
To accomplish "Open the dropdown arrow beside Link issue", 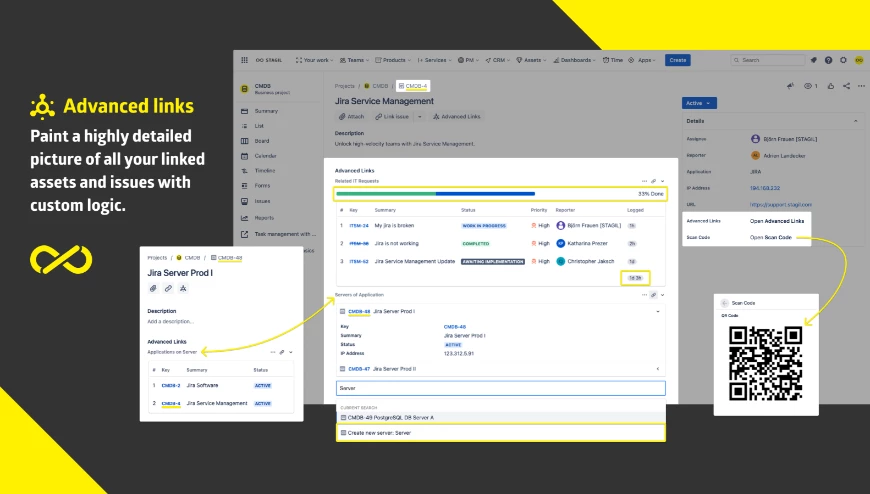I will click(419, 117).
